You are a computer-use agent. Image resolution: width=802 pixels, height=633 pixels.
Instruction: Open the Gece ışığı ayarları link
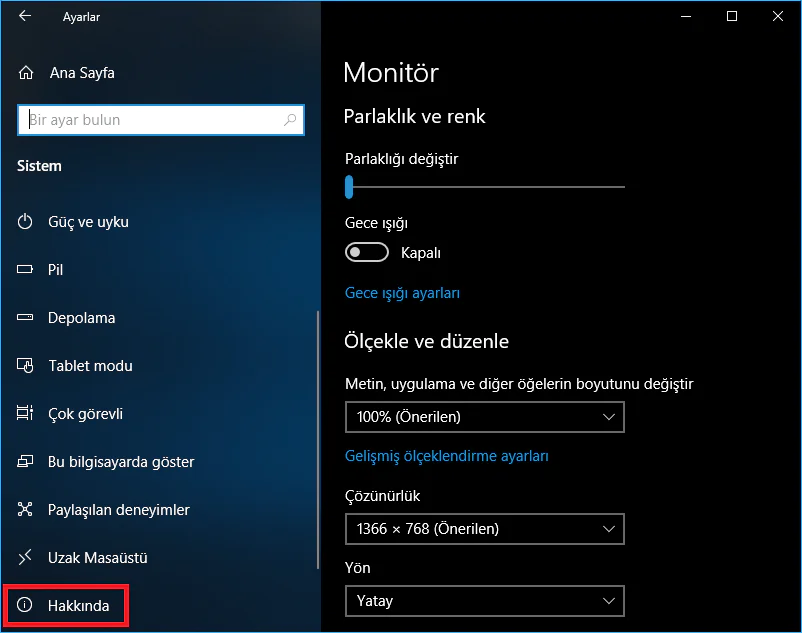click(x=402, y=293)
